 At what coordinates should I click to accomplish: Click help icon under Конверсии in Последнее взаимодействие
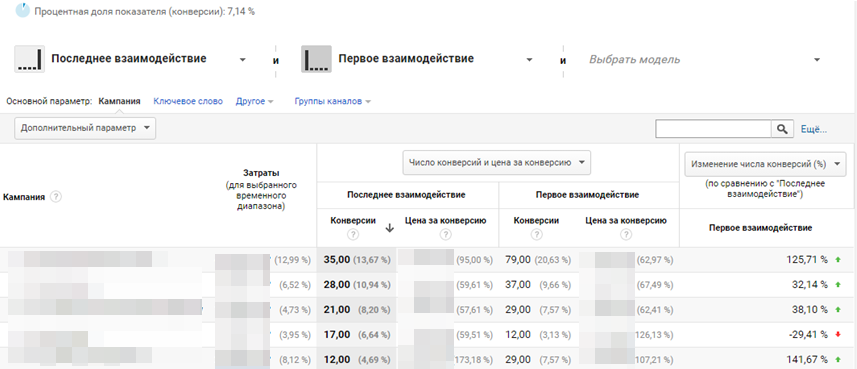pos(353,234)
